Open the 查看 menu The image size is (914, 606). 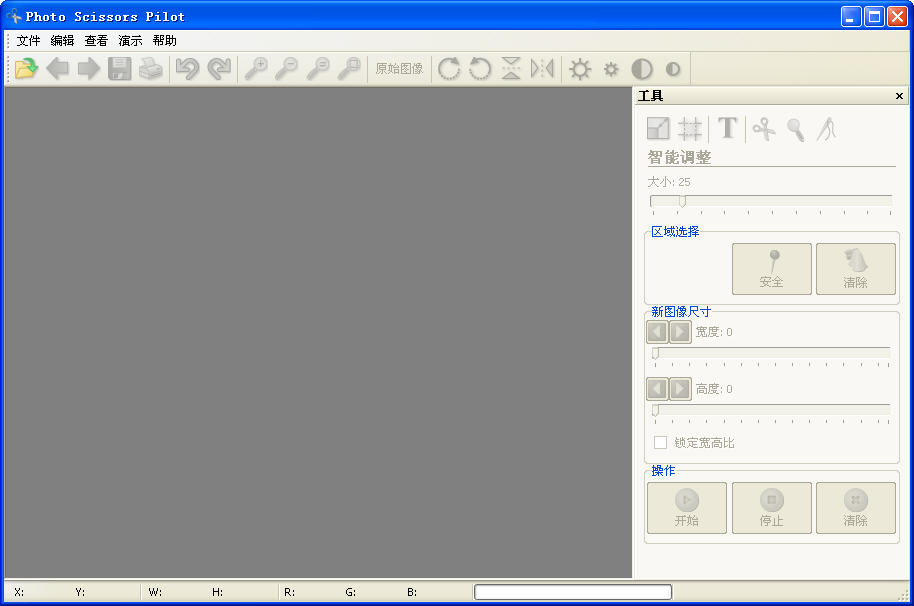click(96, 41)
